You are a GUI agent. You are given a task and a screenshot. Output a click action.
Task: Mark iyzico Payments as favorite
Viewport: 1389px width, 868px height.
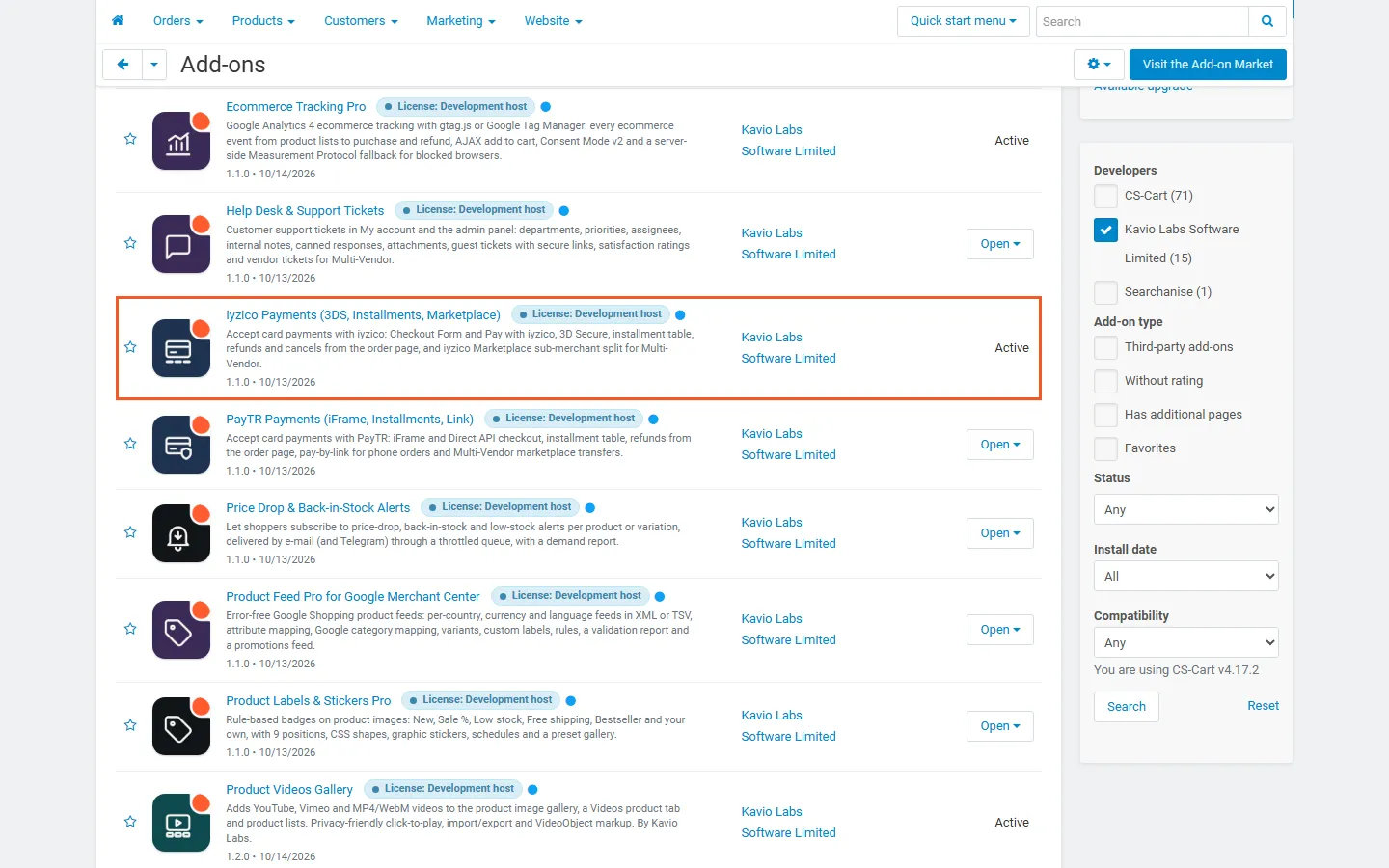130,347
